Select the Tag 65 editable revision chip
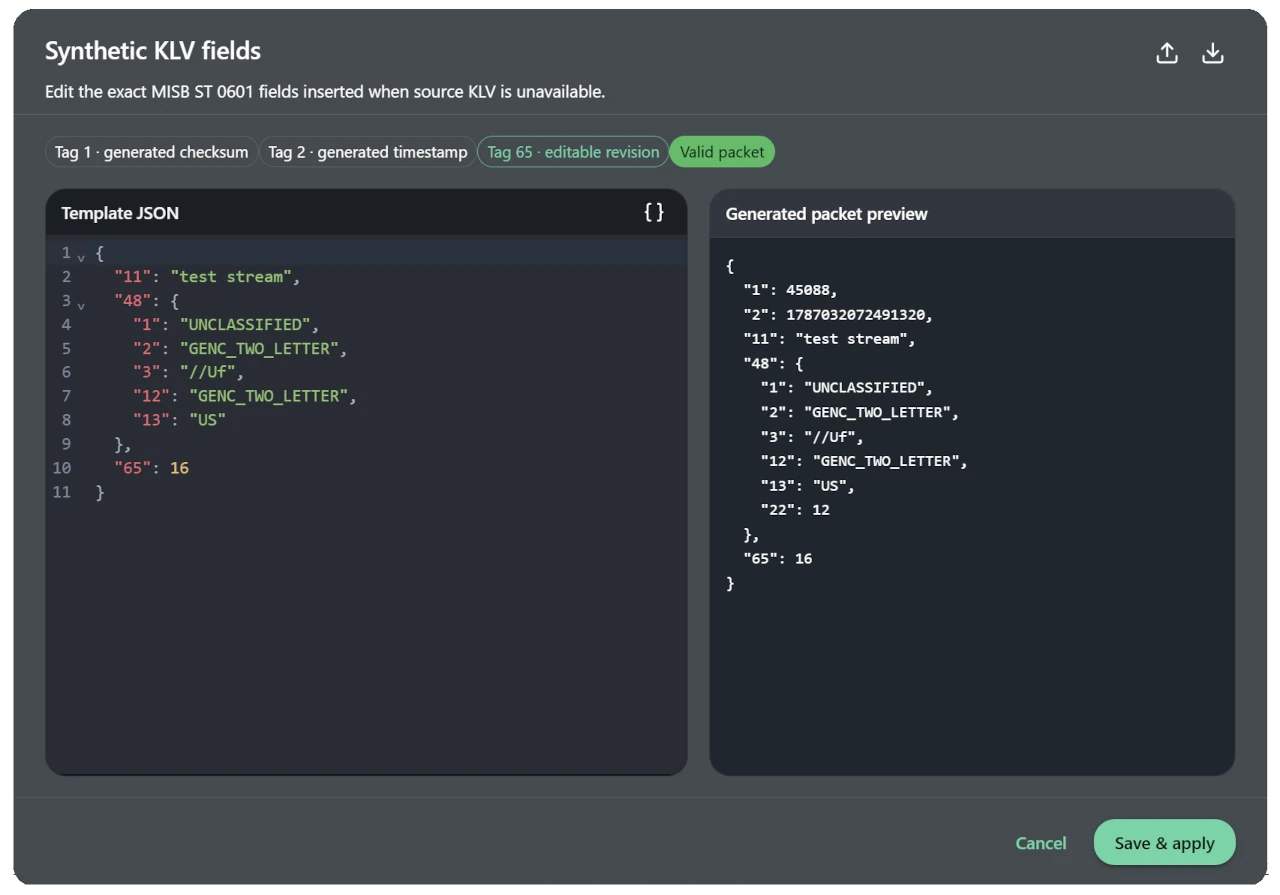1280x895 pixels. (x=573, y=152)
